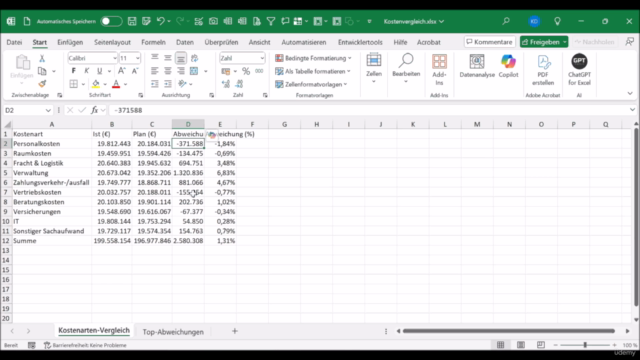Open Add-Ins button
The width and height of the screenshot is (640, 360).
tap(439, 70)
